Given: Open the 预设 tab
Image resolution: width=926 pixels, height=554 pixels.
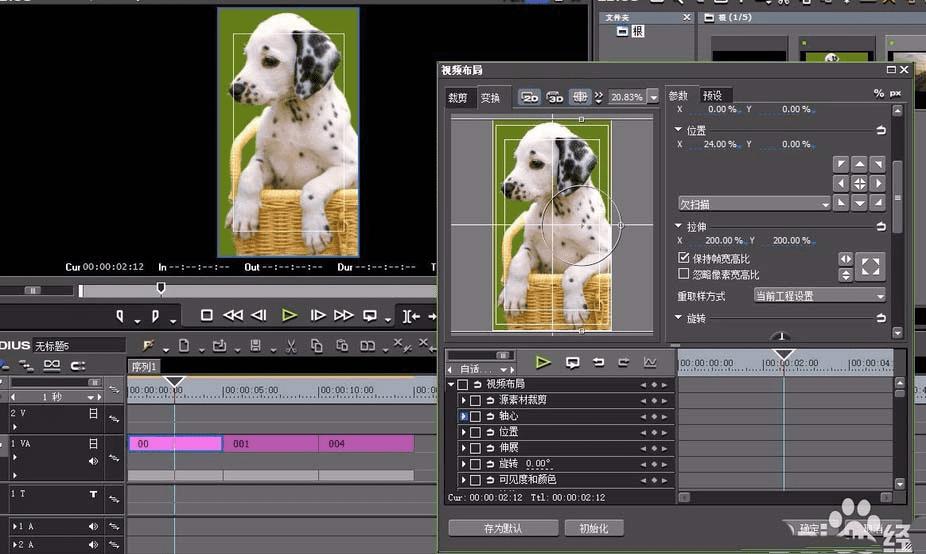Looking at the screenshot, I should tap(712, 95).
